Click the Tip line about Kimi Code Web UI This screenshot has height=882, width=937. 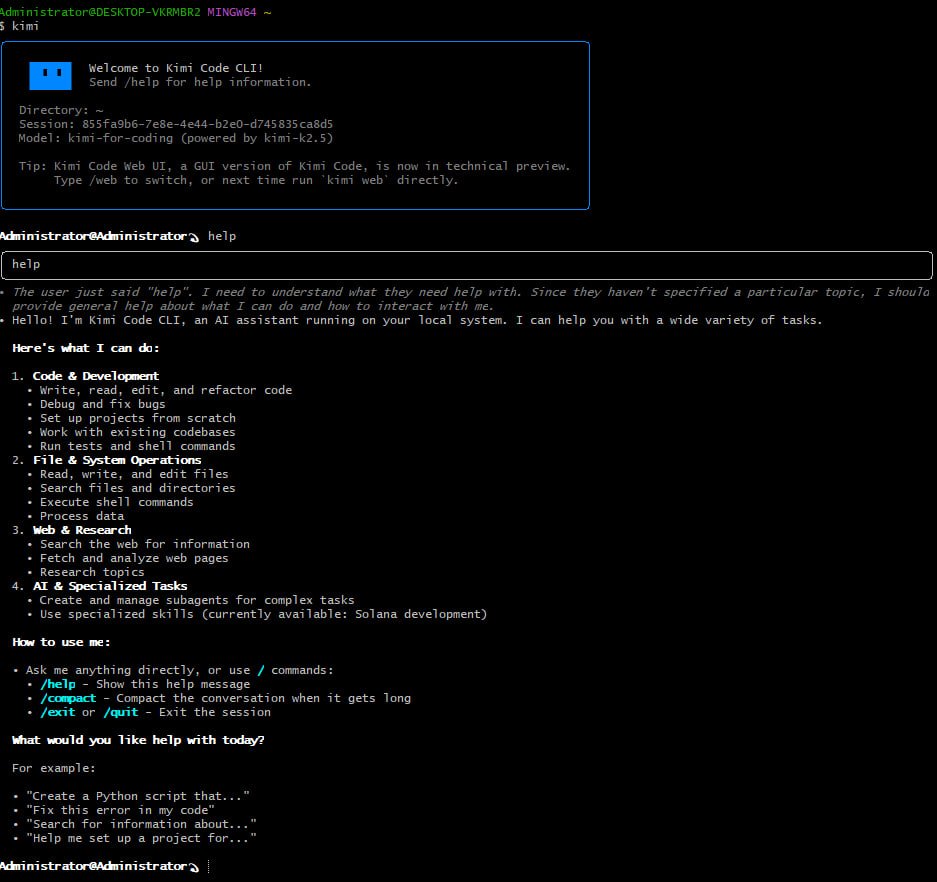[x=294, y=166]
